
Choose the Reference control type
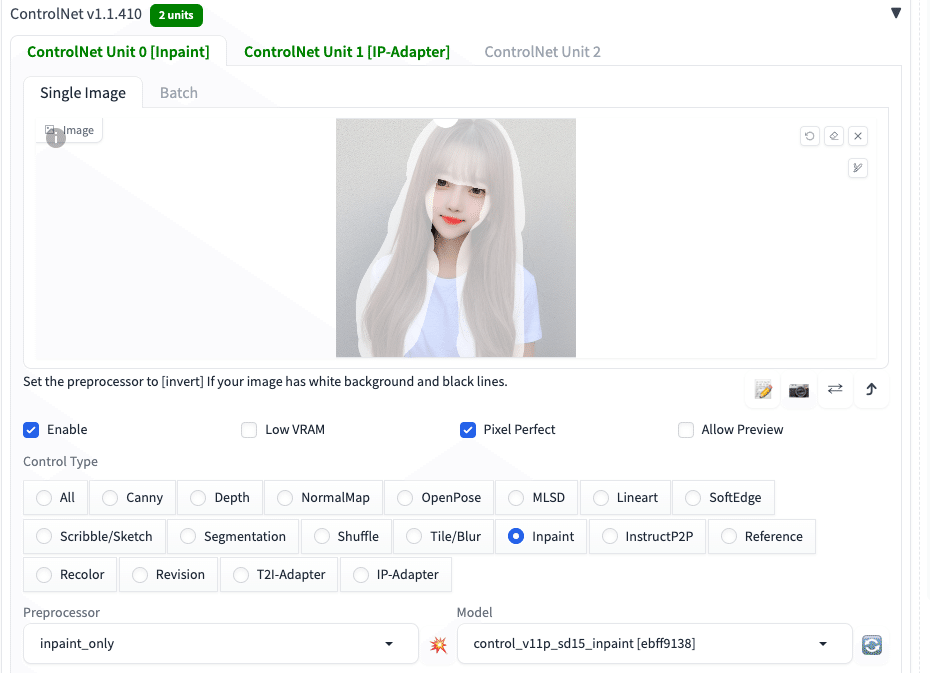[762, 537]
